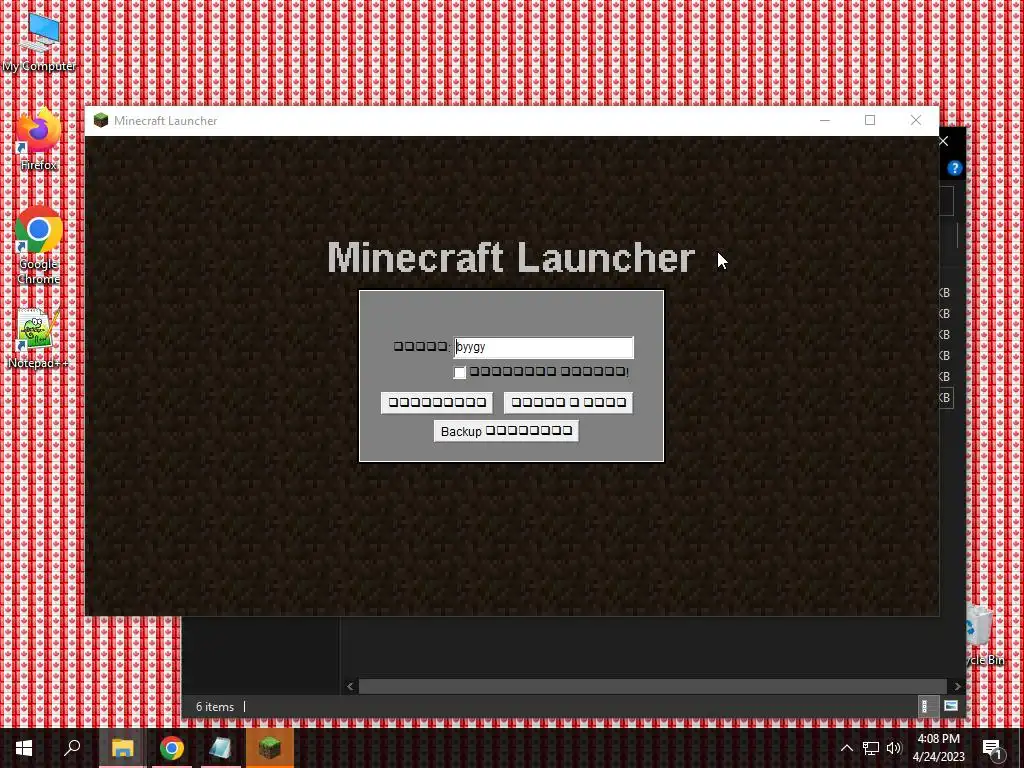Switch File Explorer to large icons view
This screenshot has width=1024, height=768.
(951, 706)
